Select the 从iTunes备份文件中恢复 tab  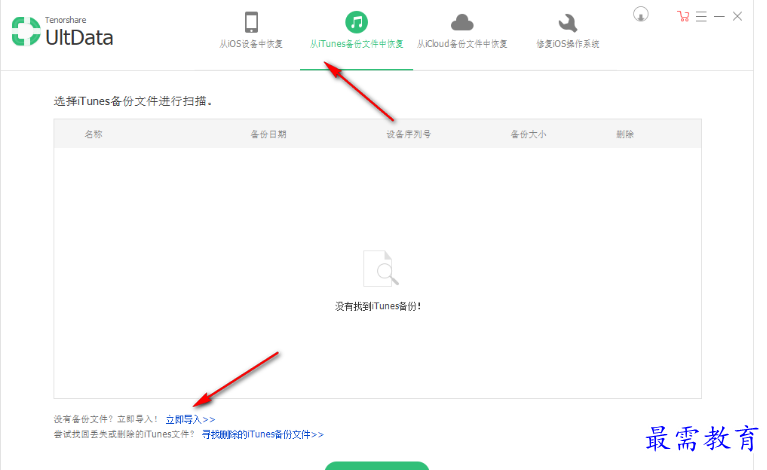click(357, 44)
